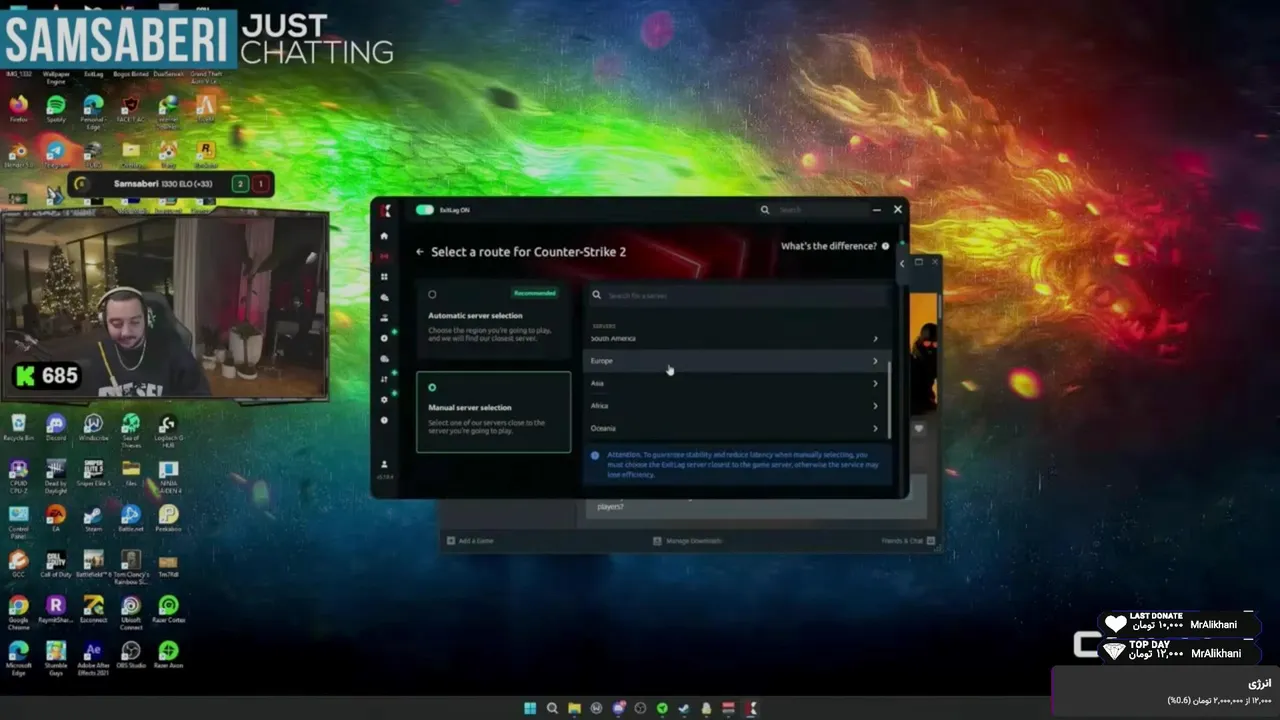The image size is (1280, 720).
Task: Go back using the route arrow
Action: pyautogui.click(x=420, y=252)
